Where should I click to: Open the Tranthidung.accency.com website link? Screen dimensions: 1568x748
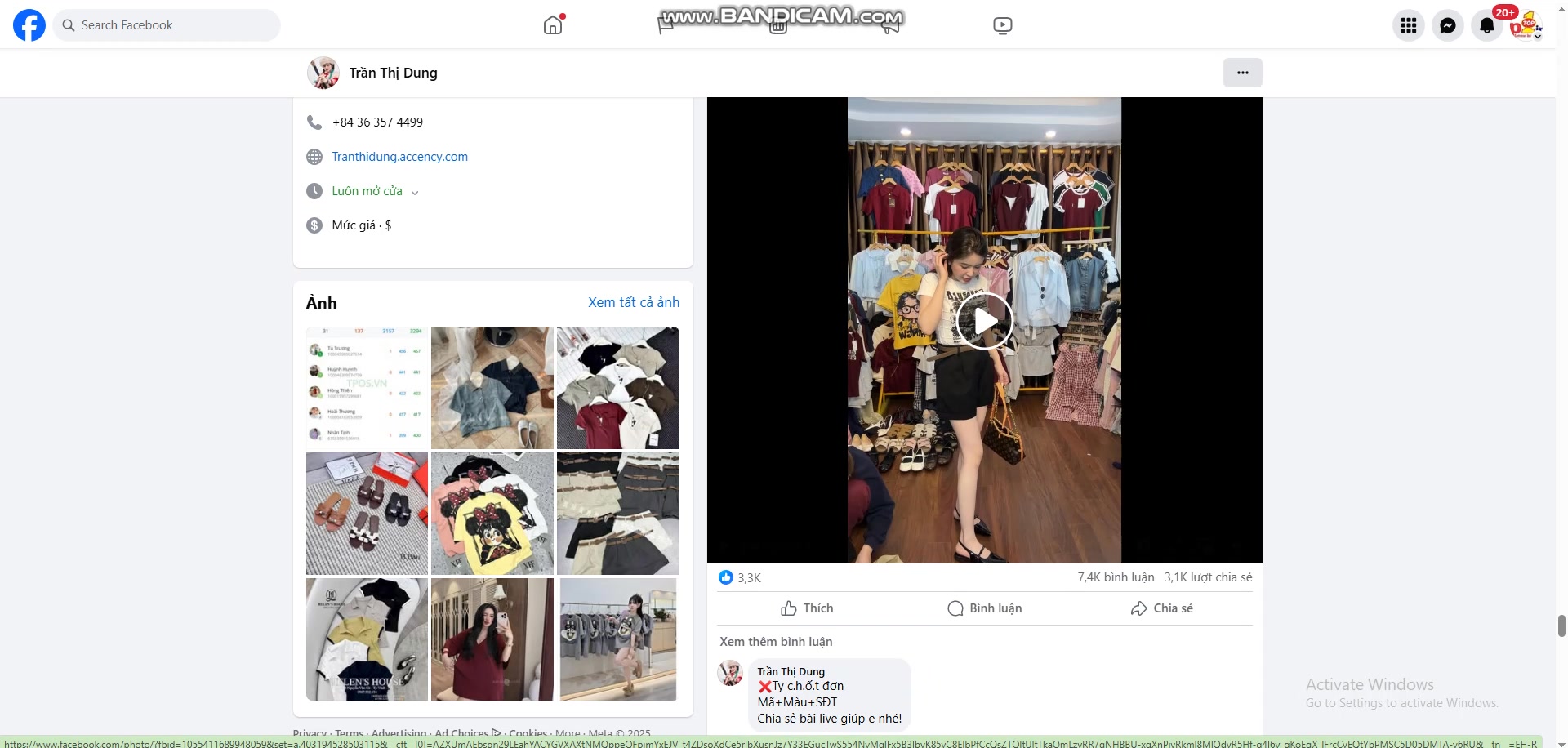(x=399, y=157)
